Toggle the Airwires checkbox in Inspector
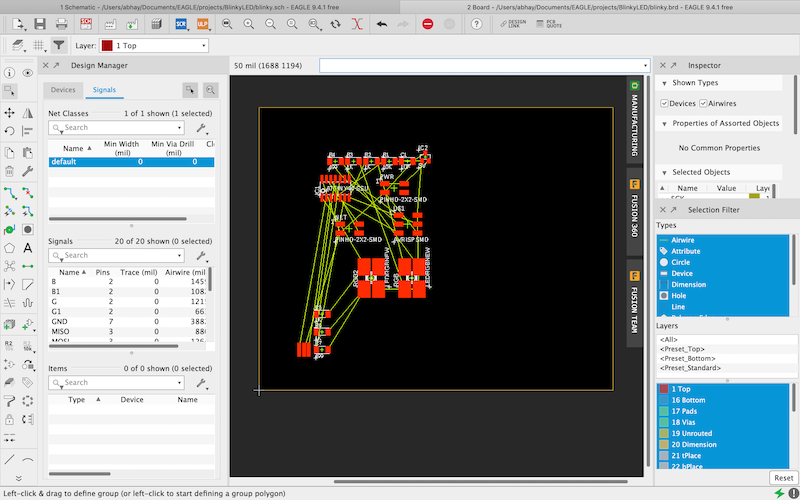This screenshot has height=500, width=800. pyautogui.click(x=703, y=103)
